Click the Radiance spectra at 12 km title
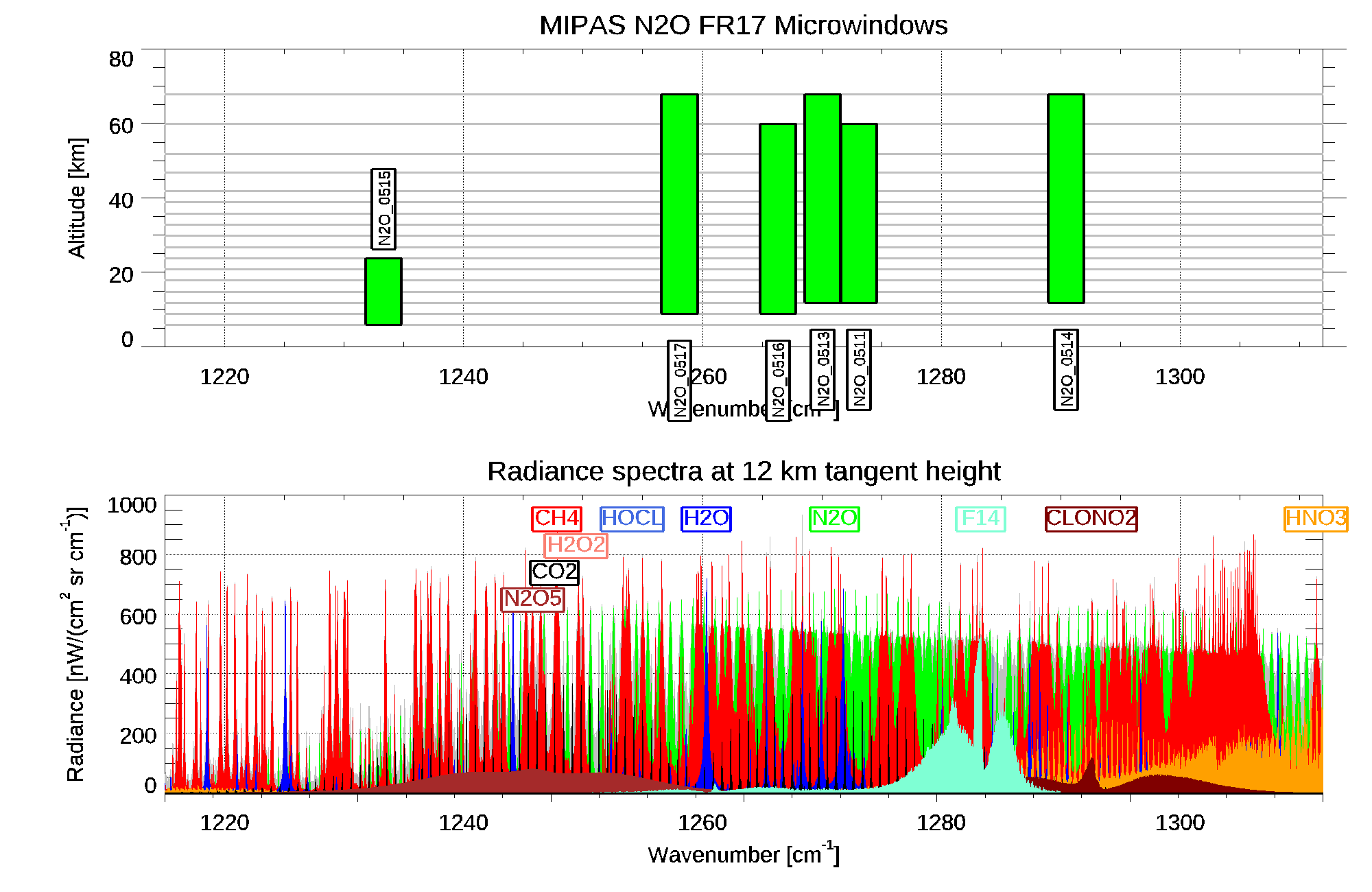 [x=743, y=471]
